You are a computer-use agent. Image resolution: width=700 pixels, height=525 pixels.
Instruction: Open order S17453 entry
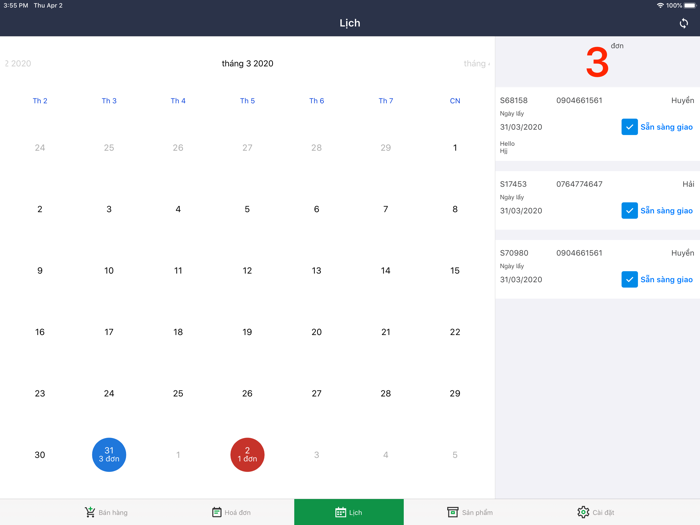[597, 200]
